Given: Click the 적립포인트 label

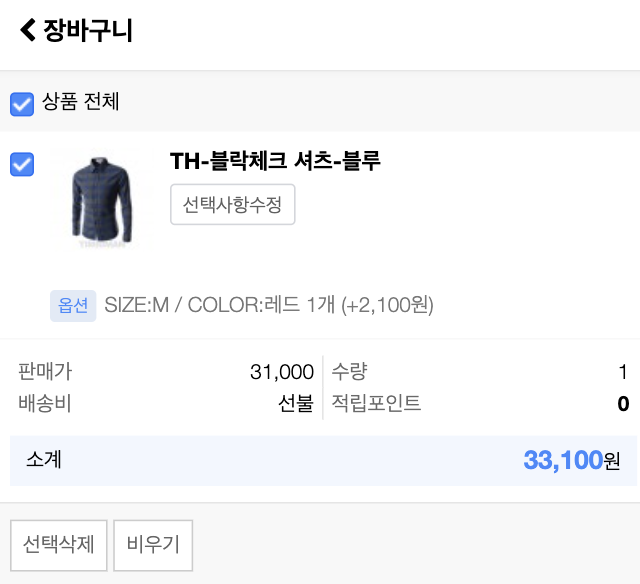Looking at the screenshot, I should [x=377, y=404].
